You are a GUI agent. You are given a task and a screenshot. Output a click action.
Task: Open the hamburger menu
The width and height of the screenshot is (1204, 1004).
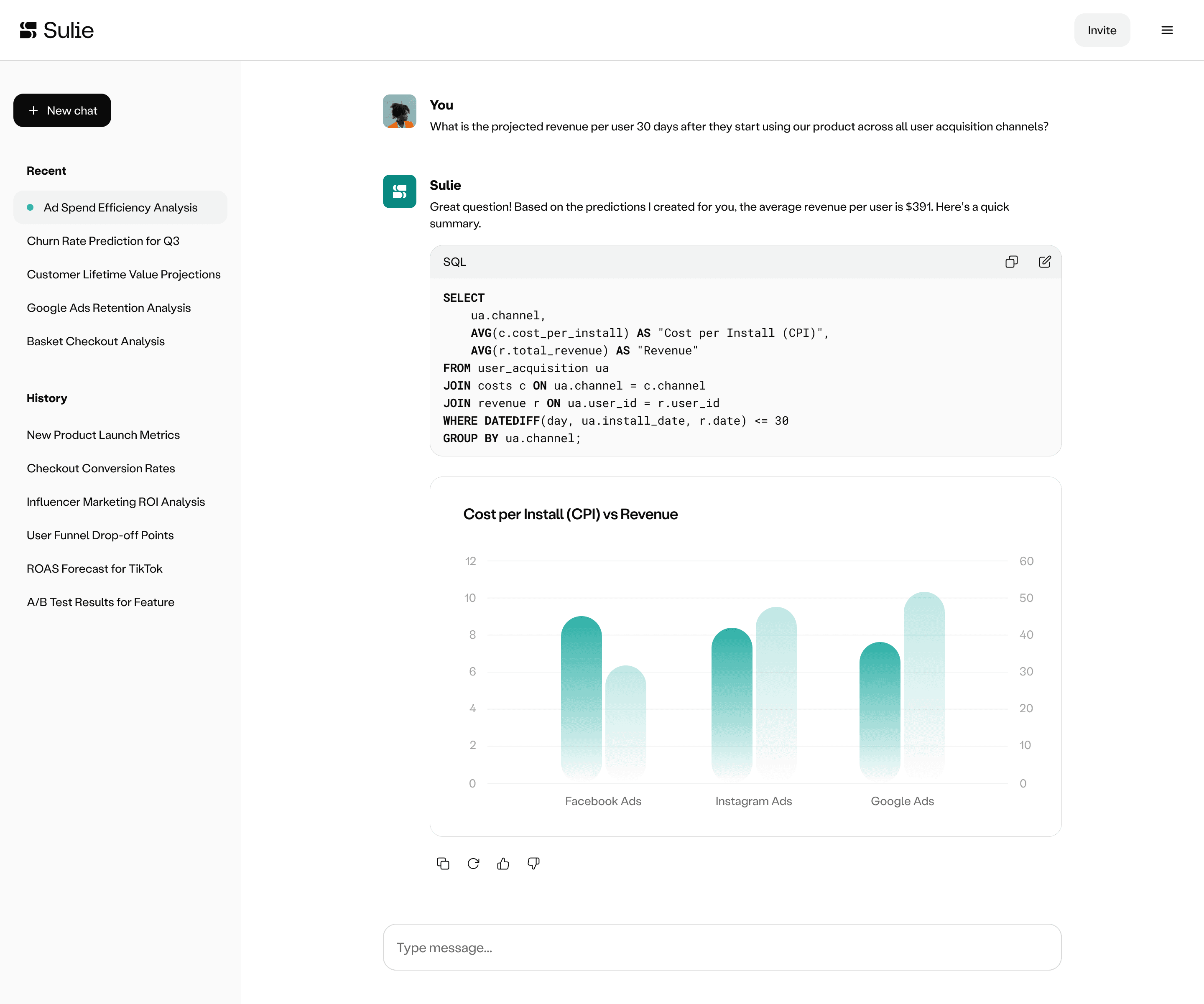1167,31
